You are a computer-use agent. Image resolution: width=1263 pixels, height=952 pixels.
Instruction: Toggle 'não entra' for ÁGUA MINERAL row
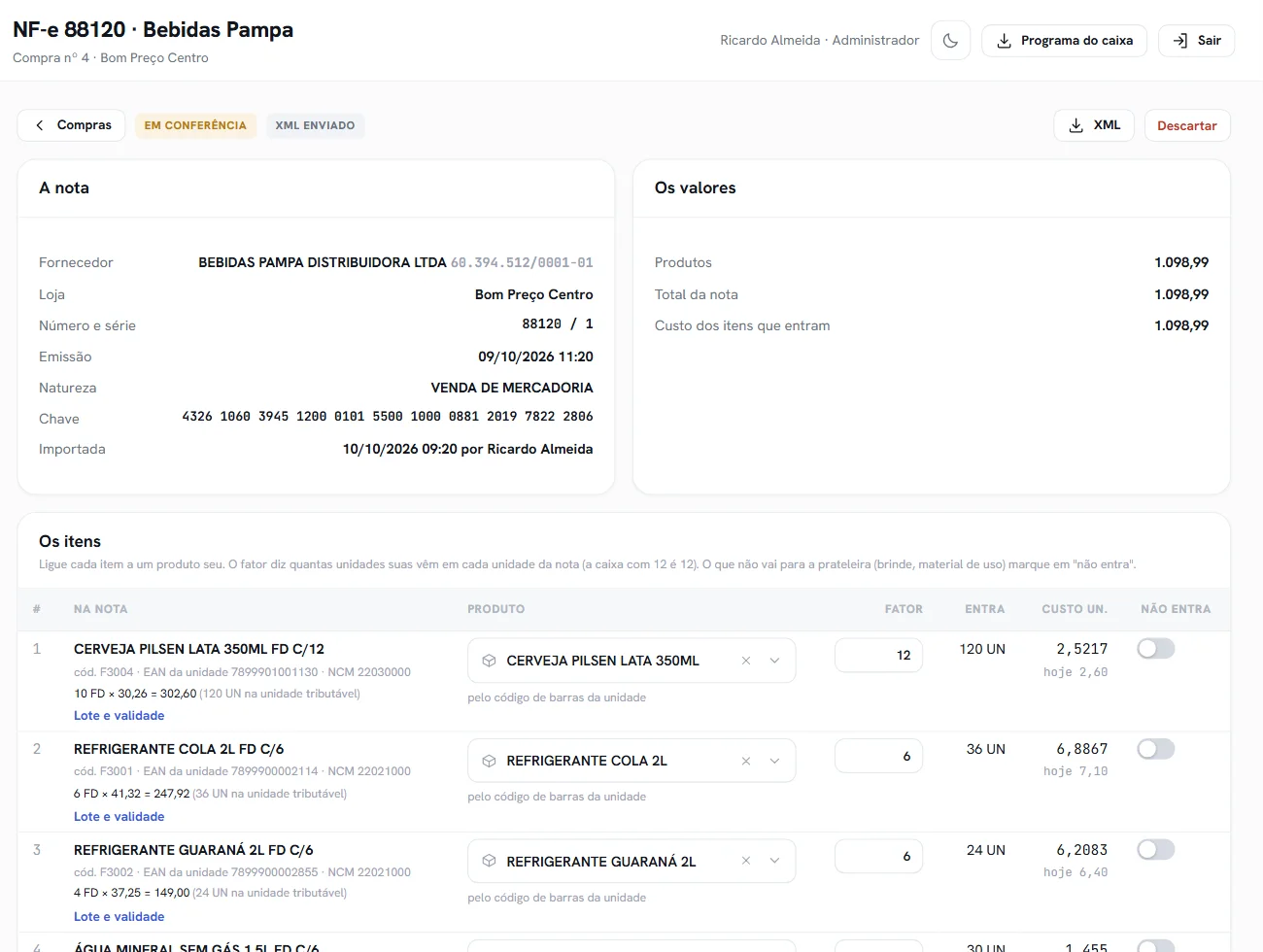coord(1156,946)
